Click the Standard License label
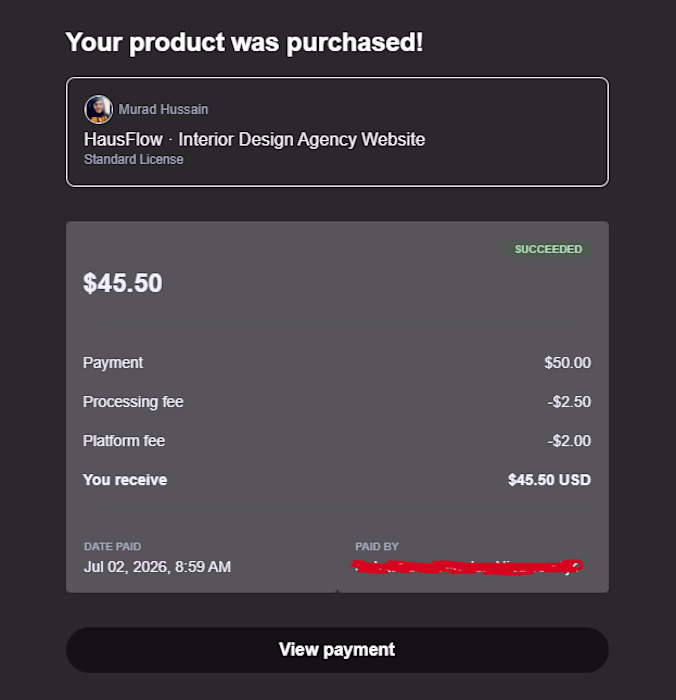The image size is (676, 700). tap(134, 159)
